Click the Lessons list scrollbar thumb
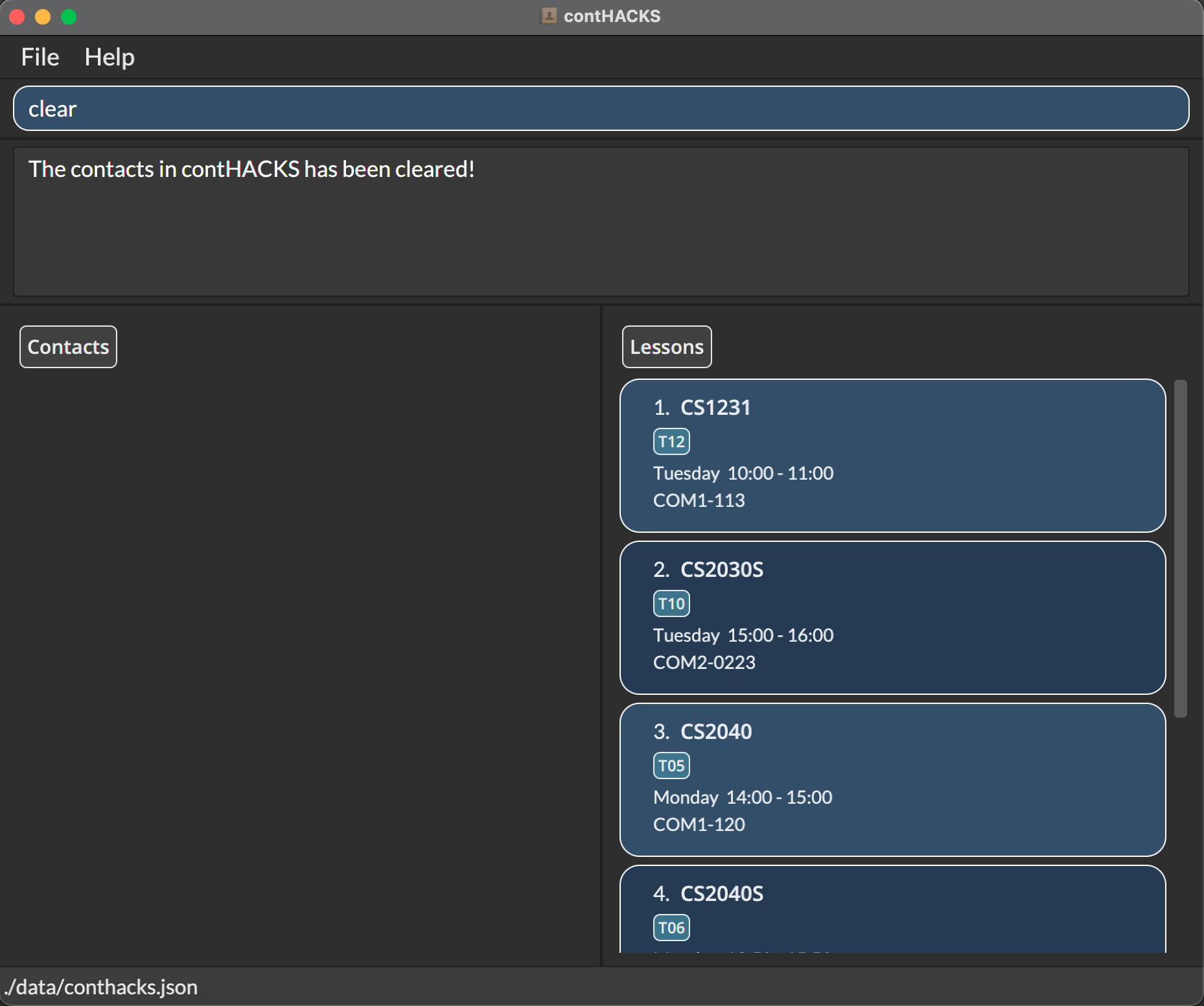The height and width of the screenshot is (1006, 1204). click(x=1180, y=548)
